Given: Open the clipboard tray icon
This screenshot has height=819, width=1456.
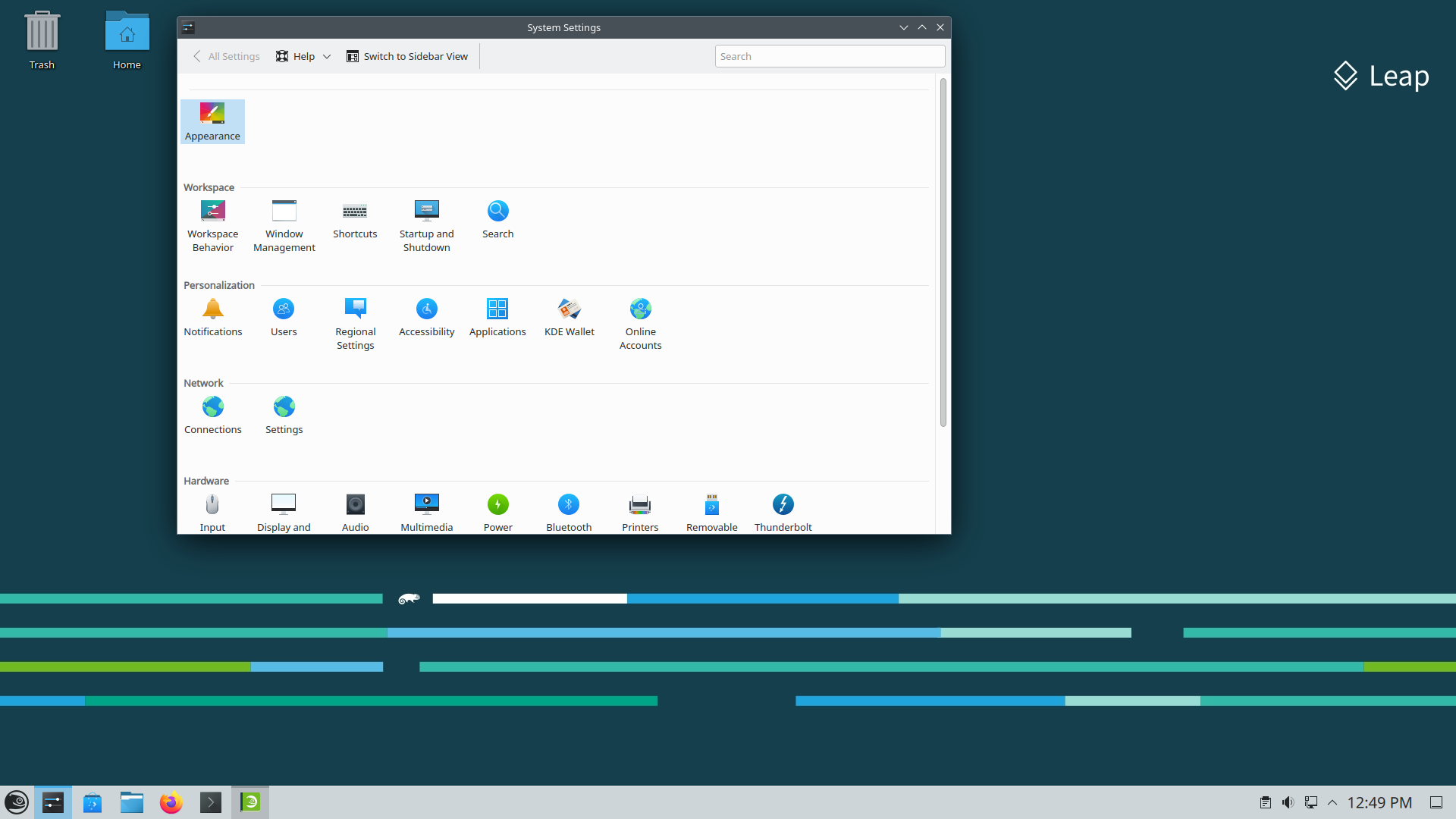Looking at the screenshot, I should [x=1266, y=802].
